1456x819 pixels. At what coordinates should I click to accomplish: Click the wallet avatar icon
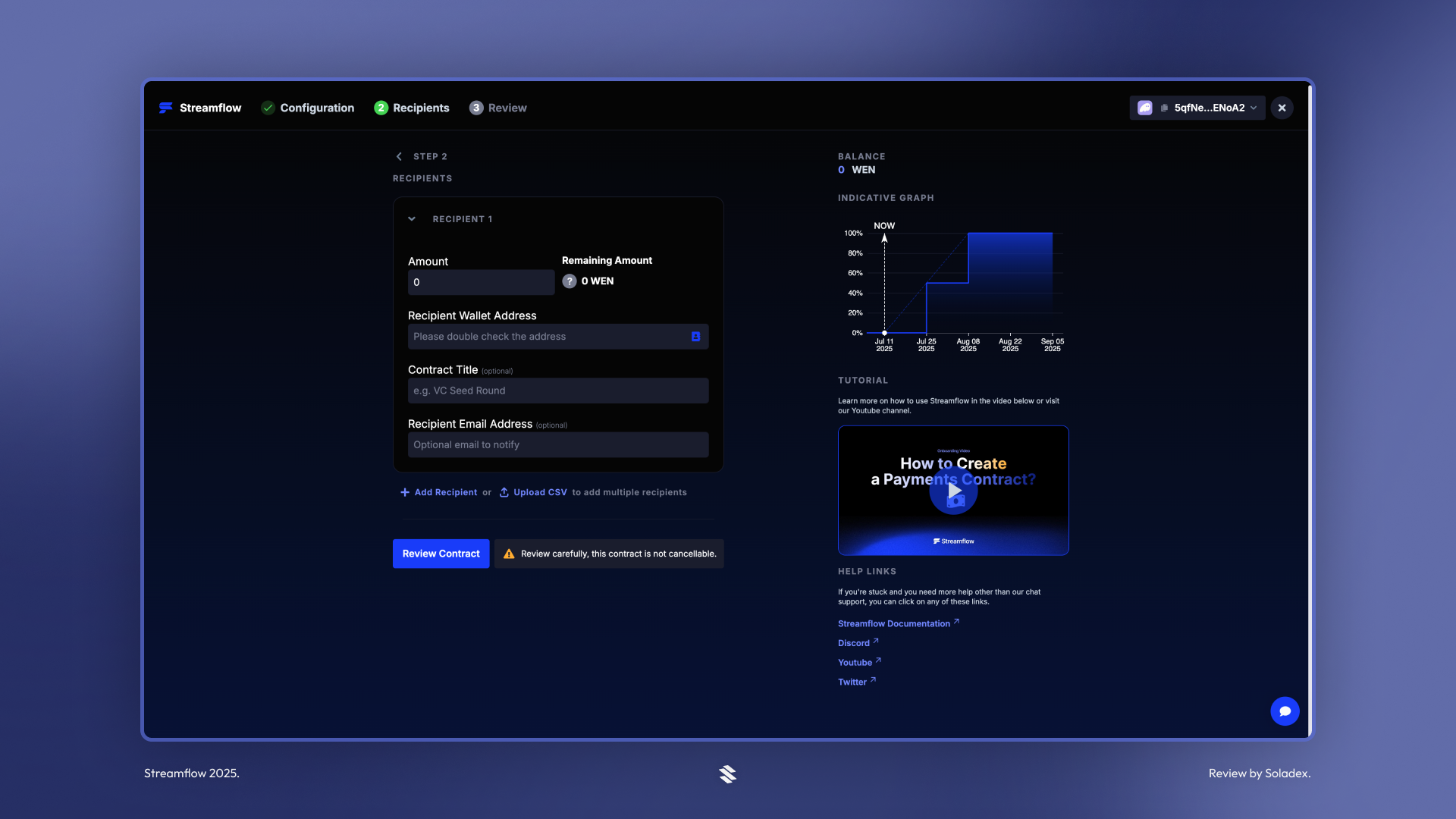(1145, 108)
